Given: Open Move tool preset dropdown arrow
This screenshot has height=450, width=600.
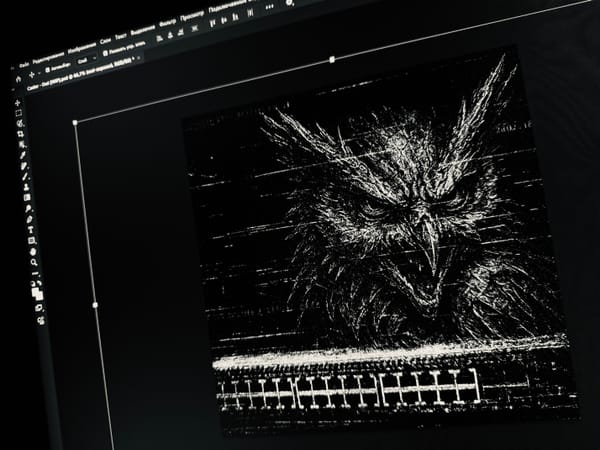Looking at the screenshot, I should (x=39, y=72).
